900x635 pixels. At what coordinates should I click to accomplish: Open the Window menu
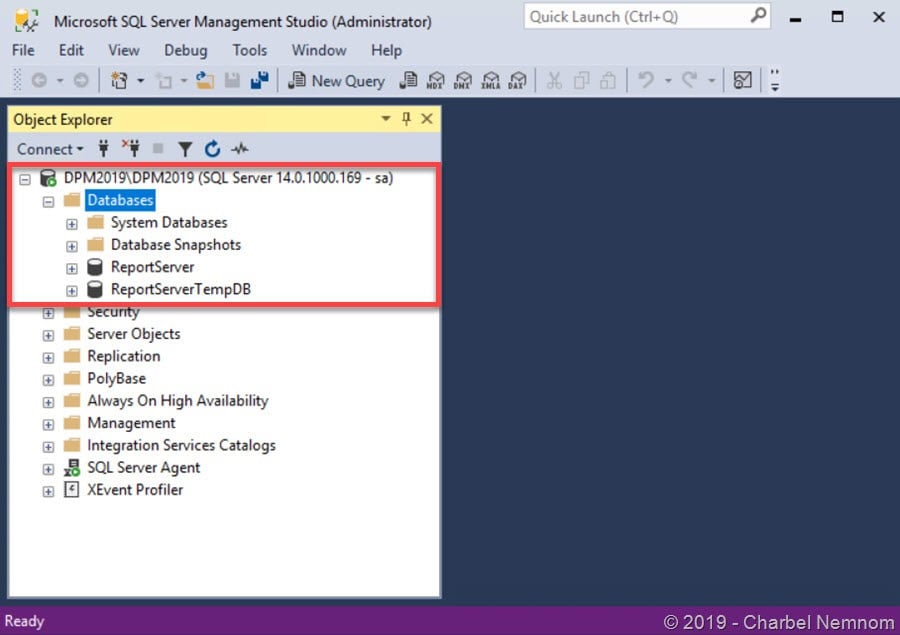(x=319, y=51)
